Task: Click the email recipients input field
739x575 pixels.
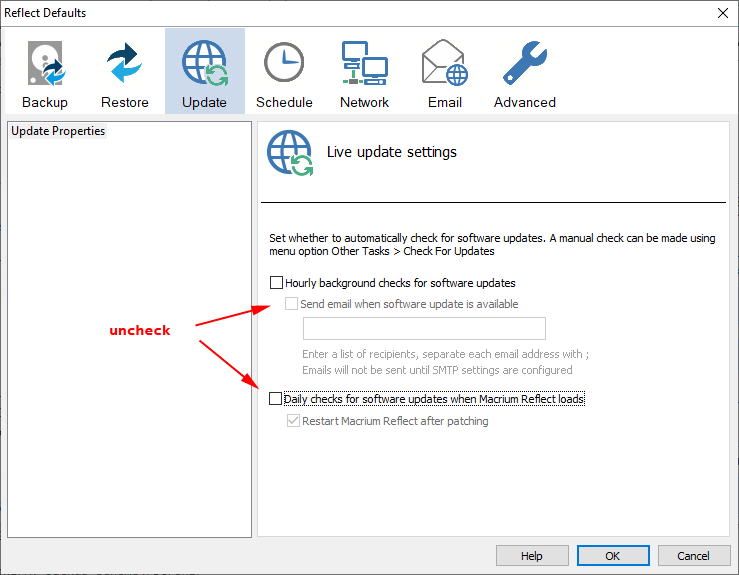Action: point(424,329)
